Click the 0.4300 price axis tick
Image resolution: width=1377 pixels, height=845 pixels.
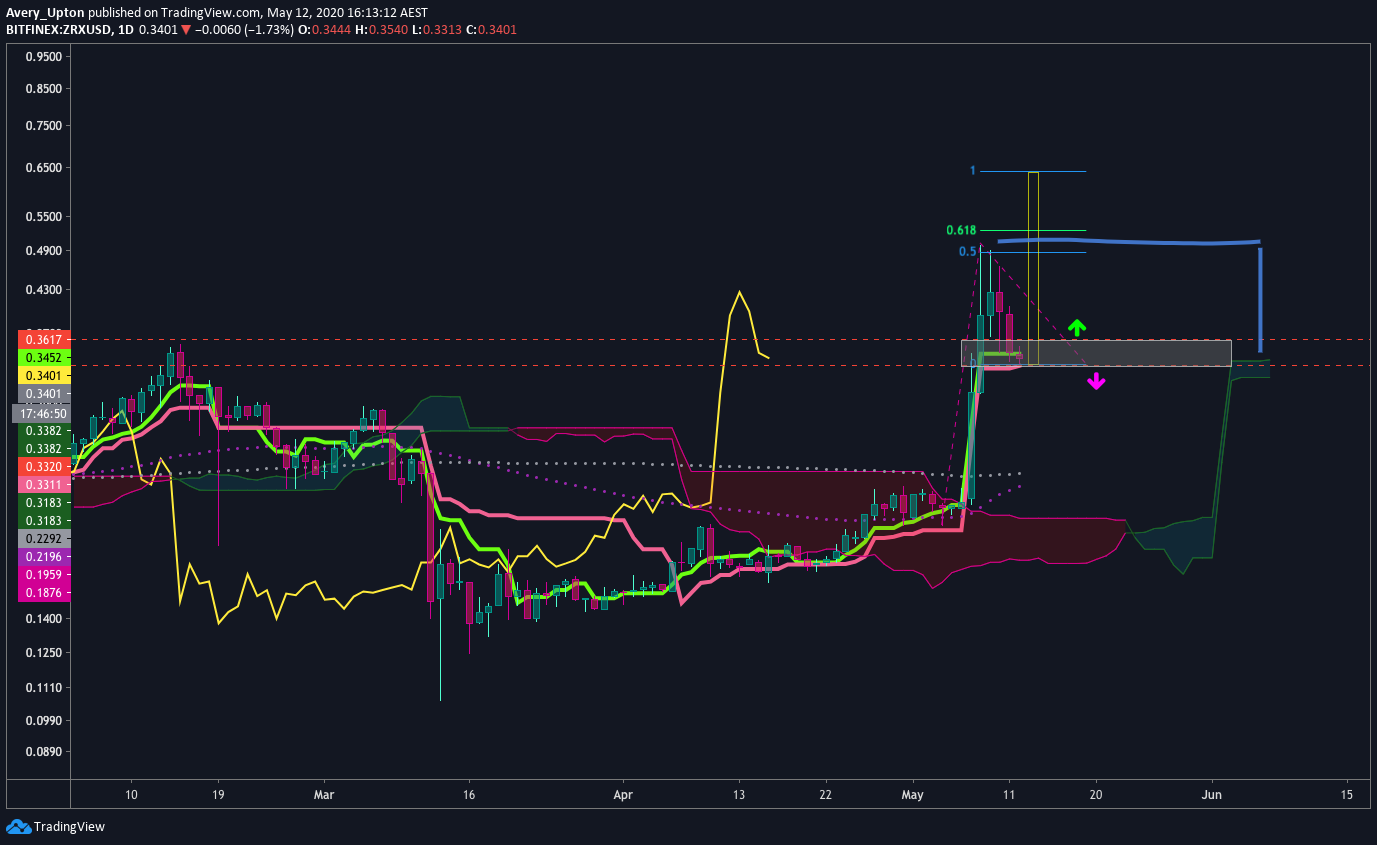click(44, 290)
